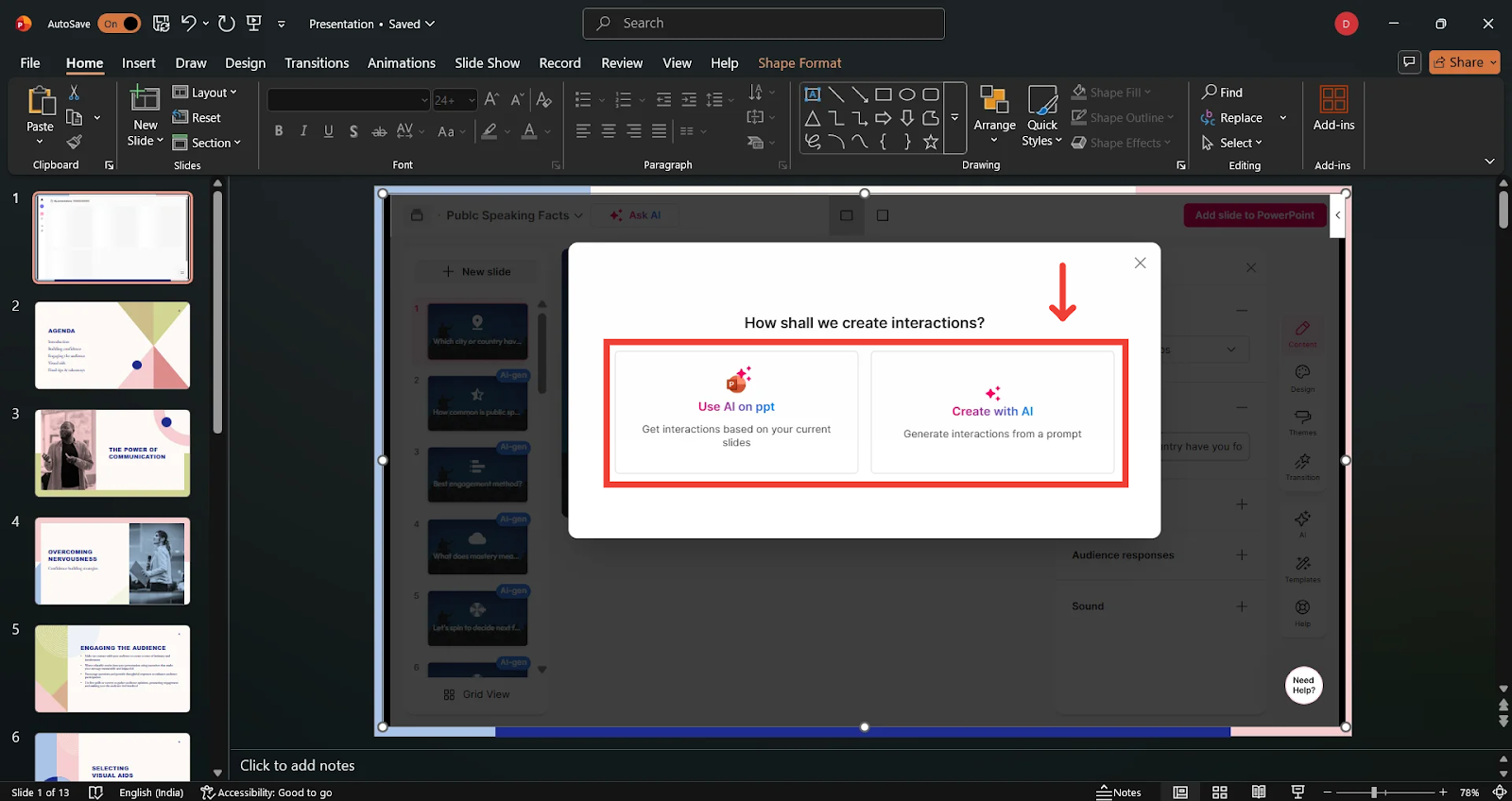Click the Undo arrow icon

click(188, 24)
